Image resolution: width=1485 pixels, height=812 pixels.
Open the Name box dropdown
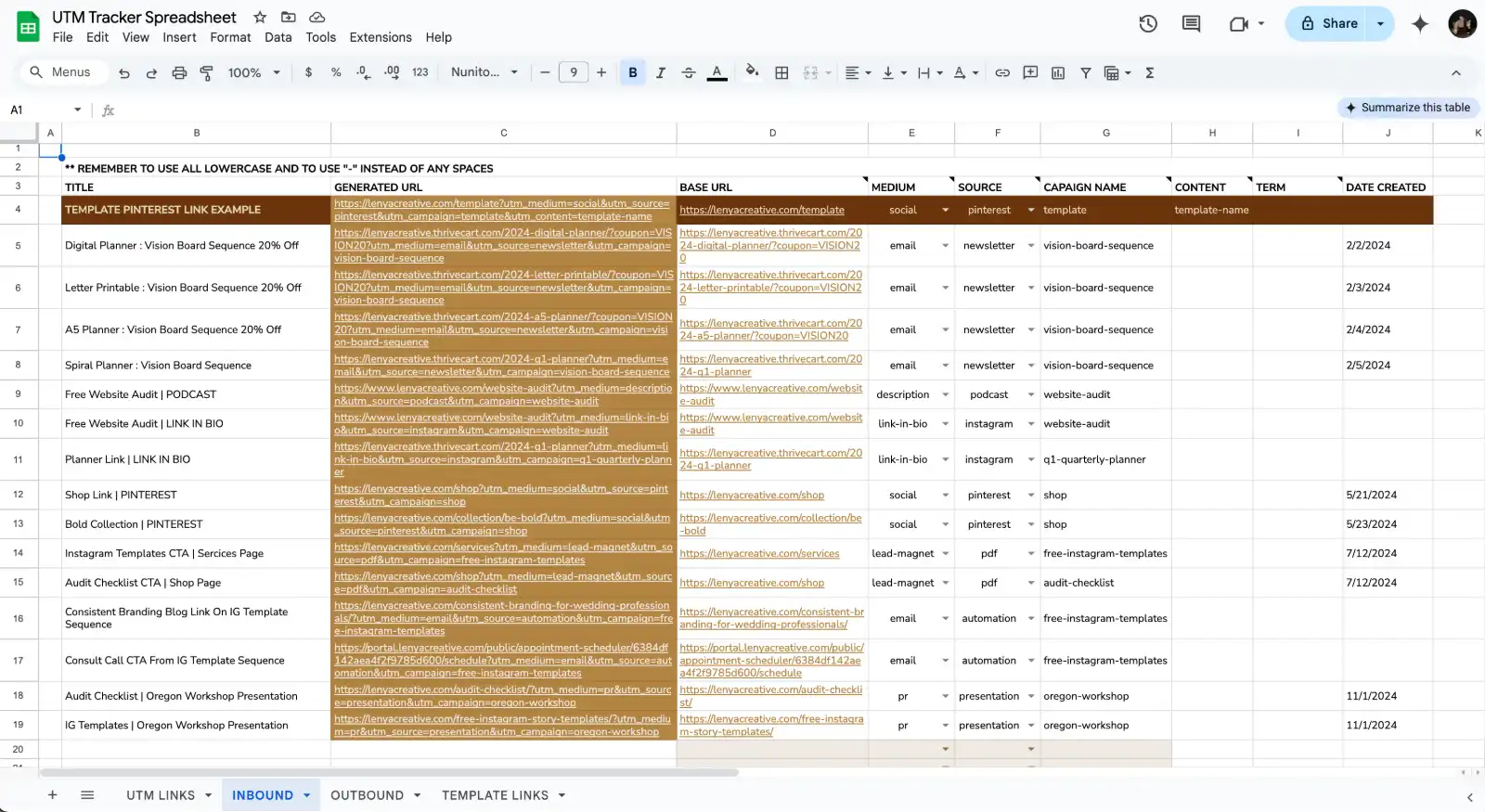pos(78,110)
